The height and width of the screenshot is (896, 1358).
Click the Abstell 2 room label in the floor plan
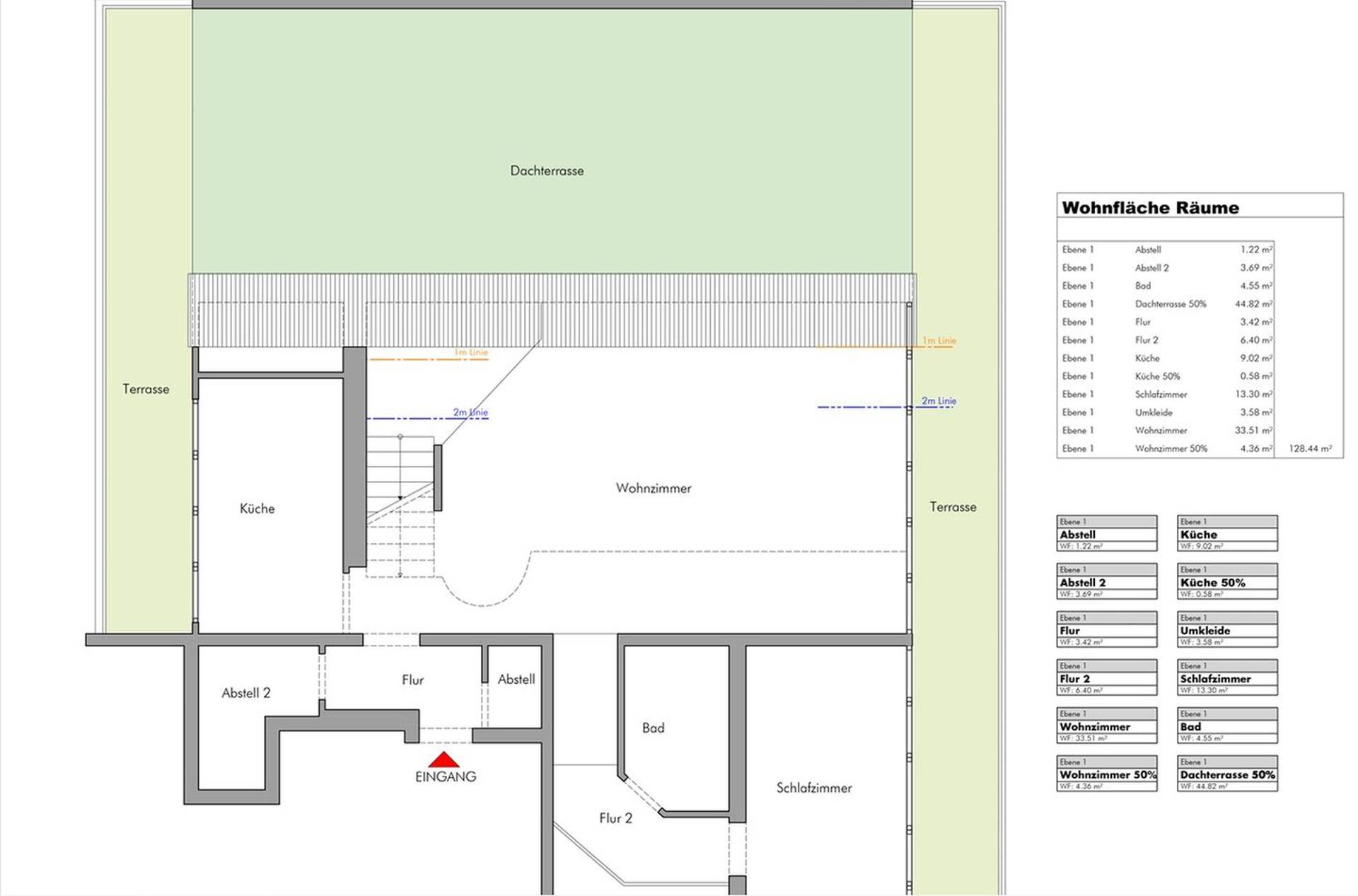coord(245,693)
